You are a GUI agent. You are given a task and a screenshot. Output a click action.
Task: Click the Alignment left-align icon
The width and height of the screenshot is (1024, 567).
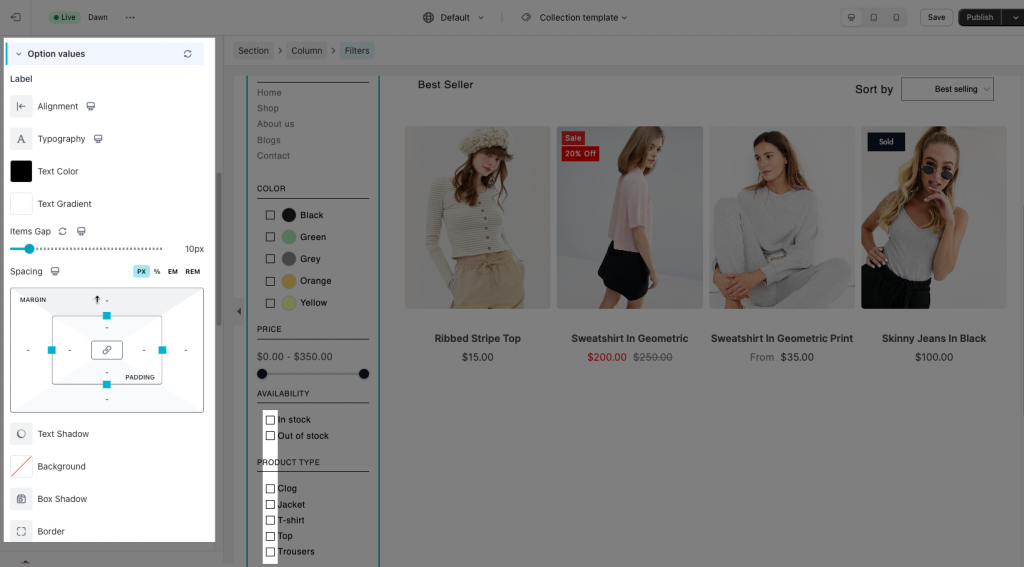[x=21, y=106]
